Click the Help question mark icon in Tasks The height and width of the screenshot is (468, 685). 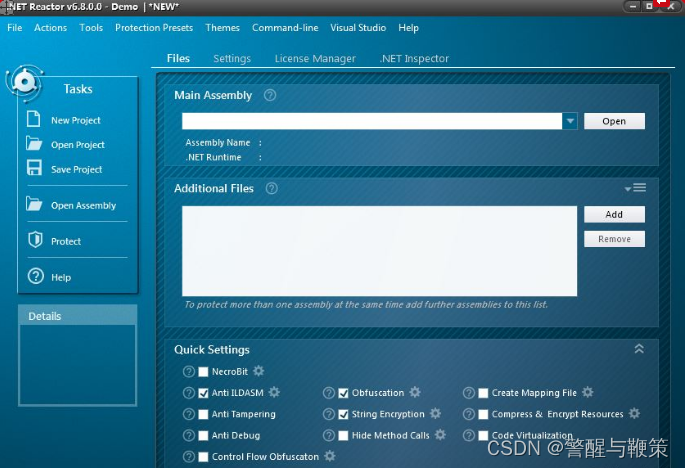click(35, 276)
